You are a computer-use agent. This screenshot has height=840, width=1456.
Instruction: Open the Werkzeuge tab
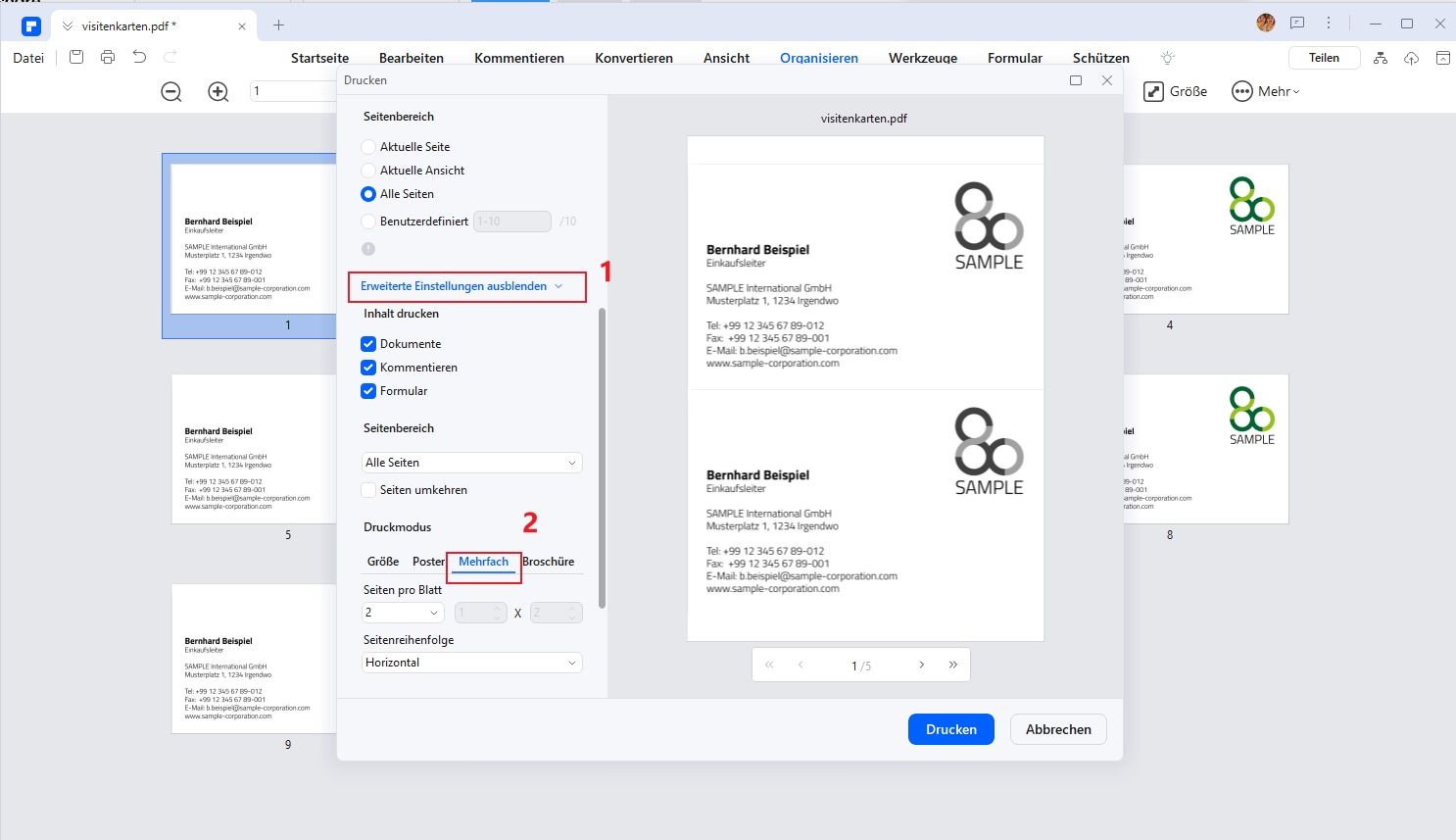[923, 58]
